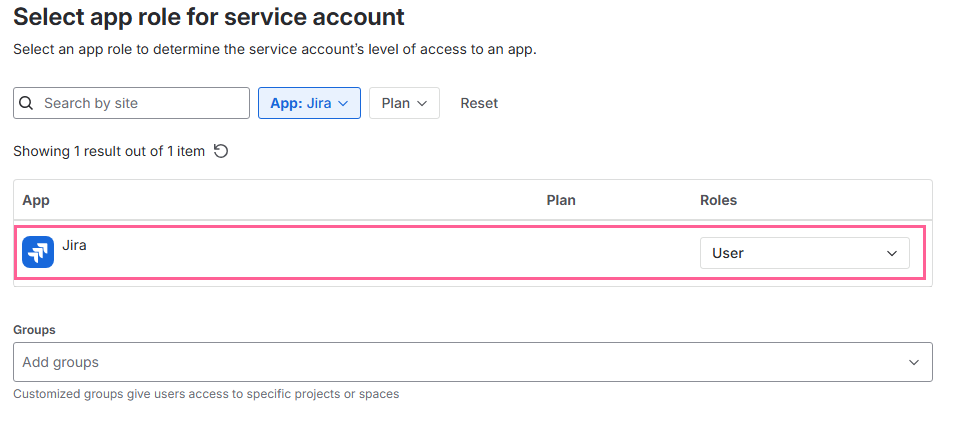Click the Roles column header

pyautogui.click(x=718, y=200)
